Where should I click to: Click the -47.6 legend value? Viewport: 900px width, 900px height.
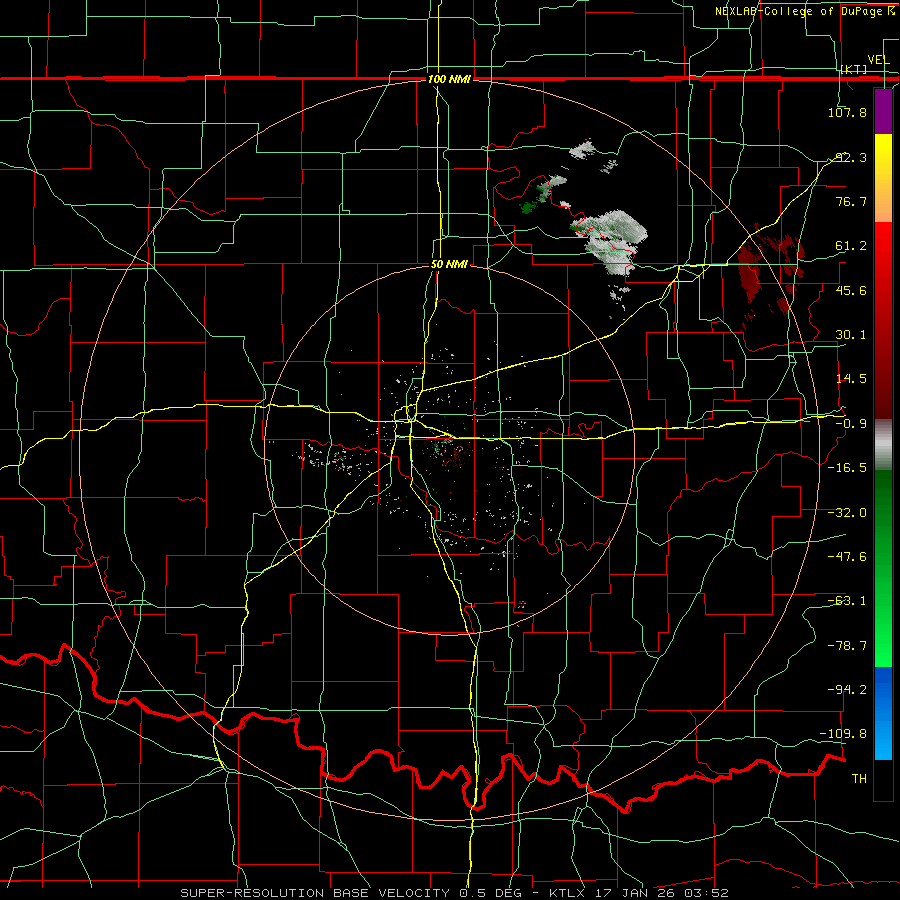(847, 557)
